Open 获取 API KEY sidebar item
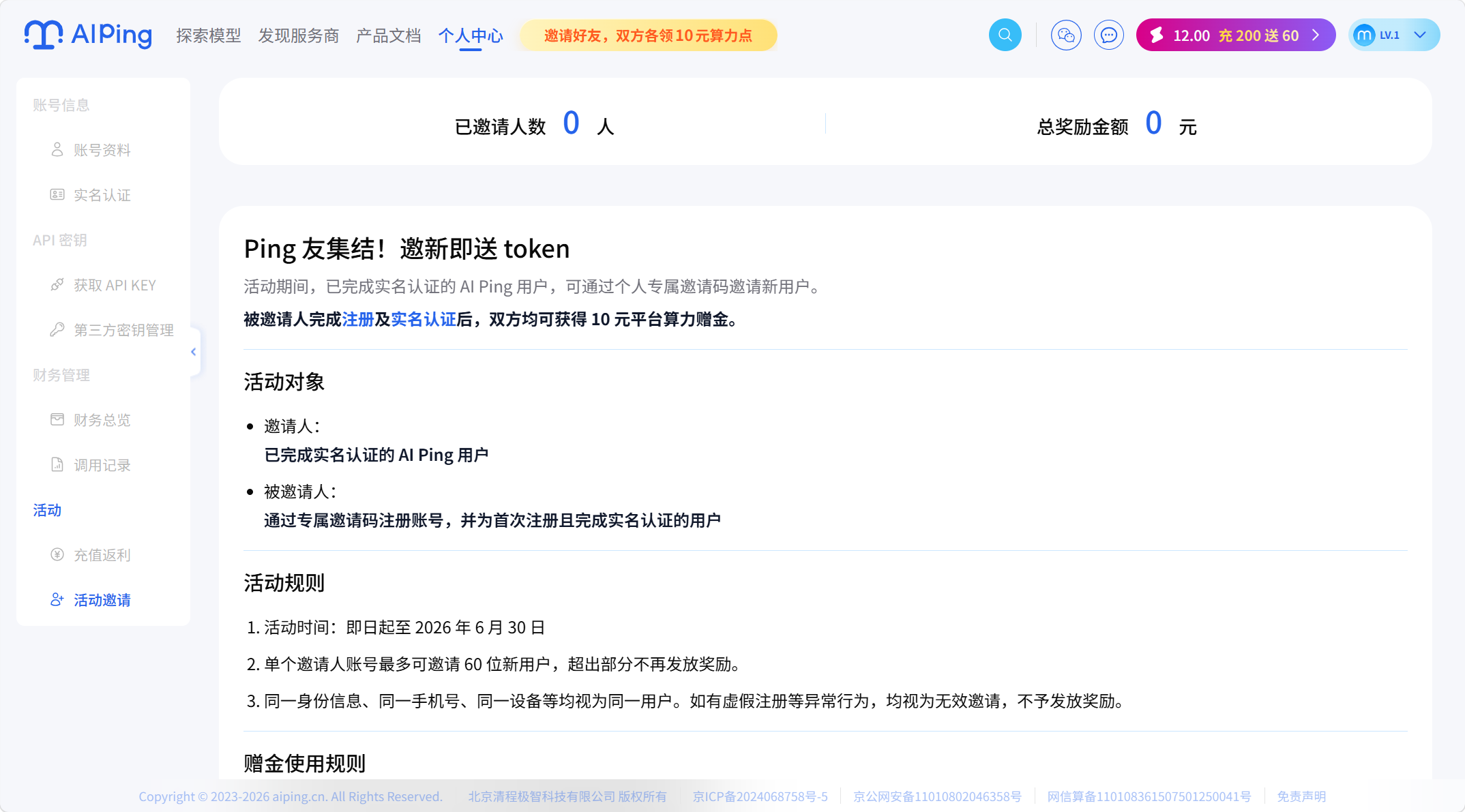Image resolution: width=1465 pixels, height=812 pixels. coord(115,285)
